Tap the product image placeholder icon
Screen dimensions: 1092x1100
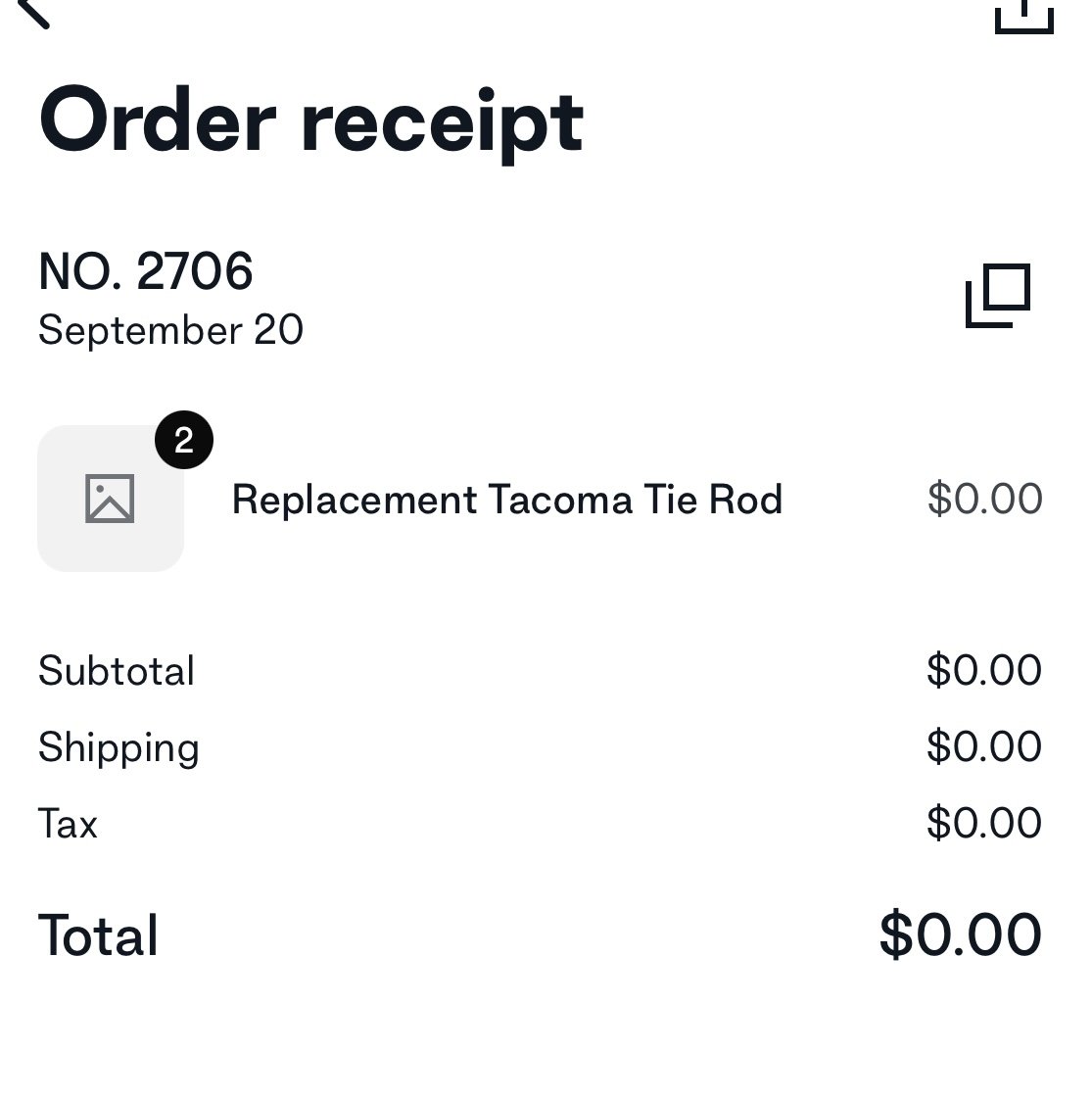[110, 499]
